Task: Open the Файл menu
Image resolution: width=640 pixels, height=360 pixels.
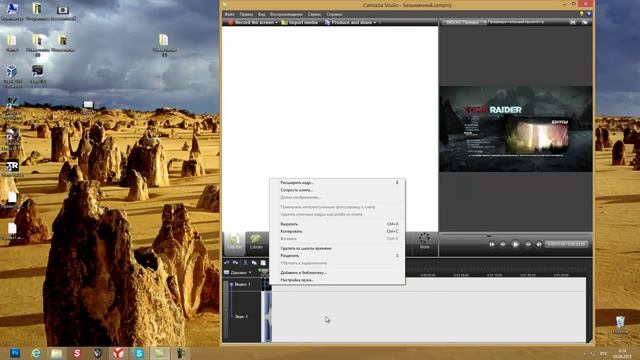Action: click(230, 14)
